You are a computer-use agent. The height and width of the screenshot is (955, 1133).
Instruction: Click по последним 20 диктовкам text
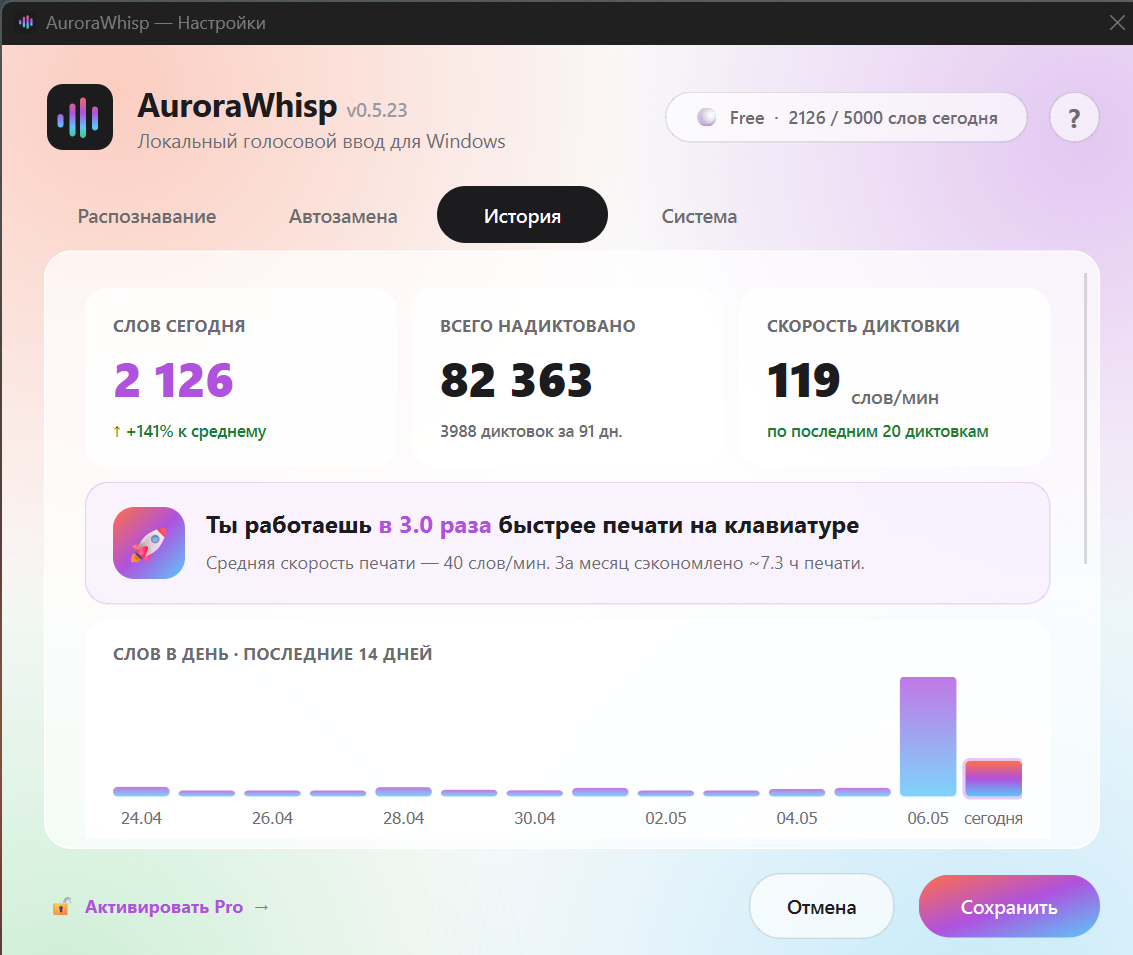coord(877,431)
